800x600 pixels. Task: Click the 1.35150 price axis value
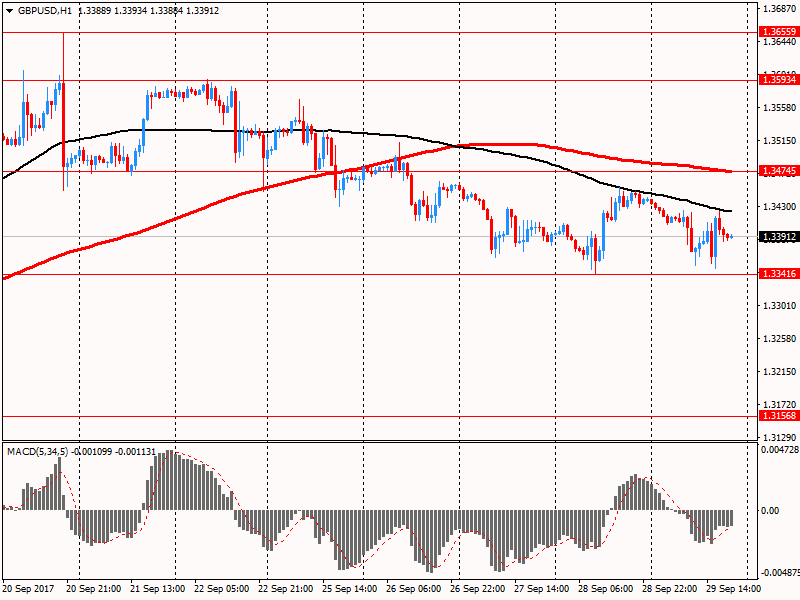pyautogui.click(x=780, y=141)
